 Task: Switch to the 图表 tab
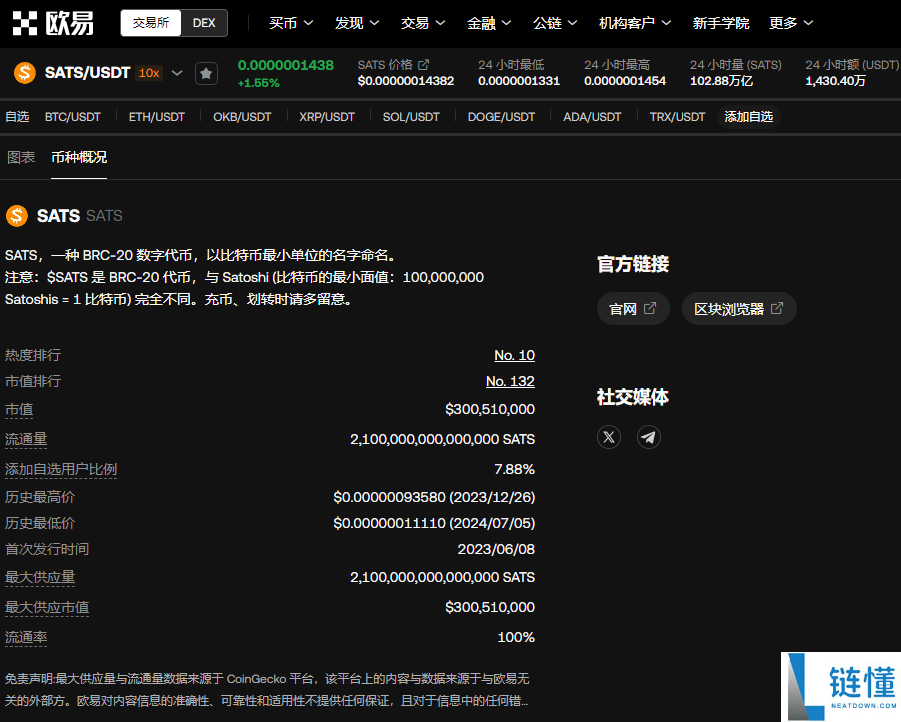tap(21, 157)
